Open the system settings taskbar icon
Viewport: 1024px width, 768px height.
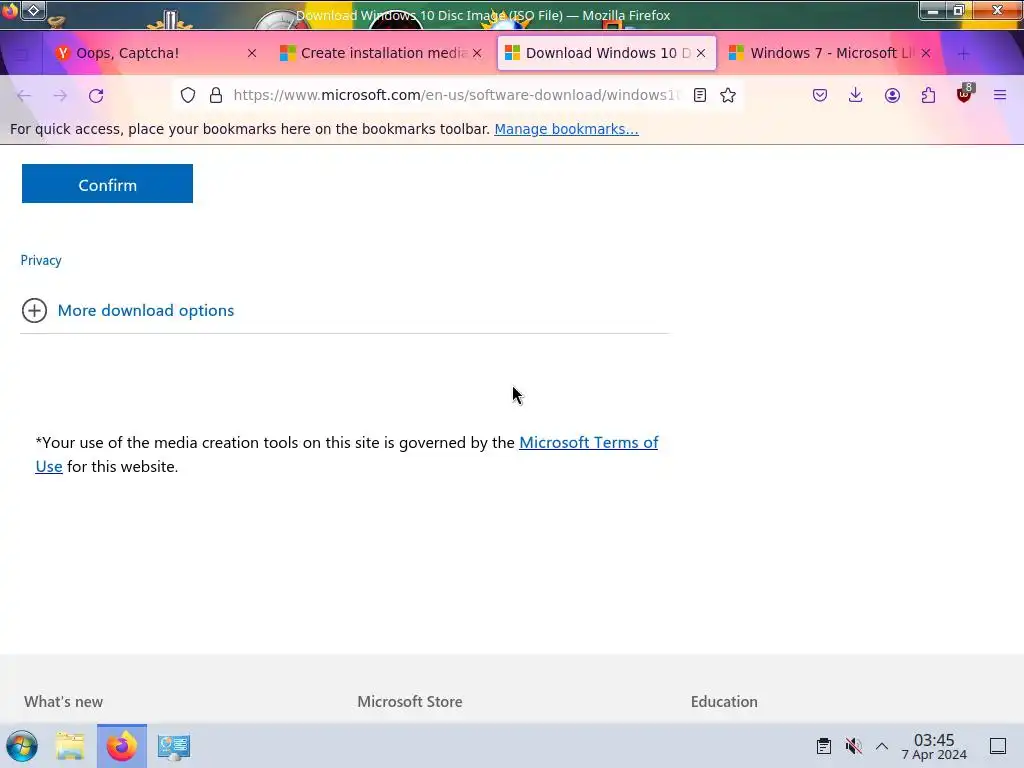coord(174,746)
